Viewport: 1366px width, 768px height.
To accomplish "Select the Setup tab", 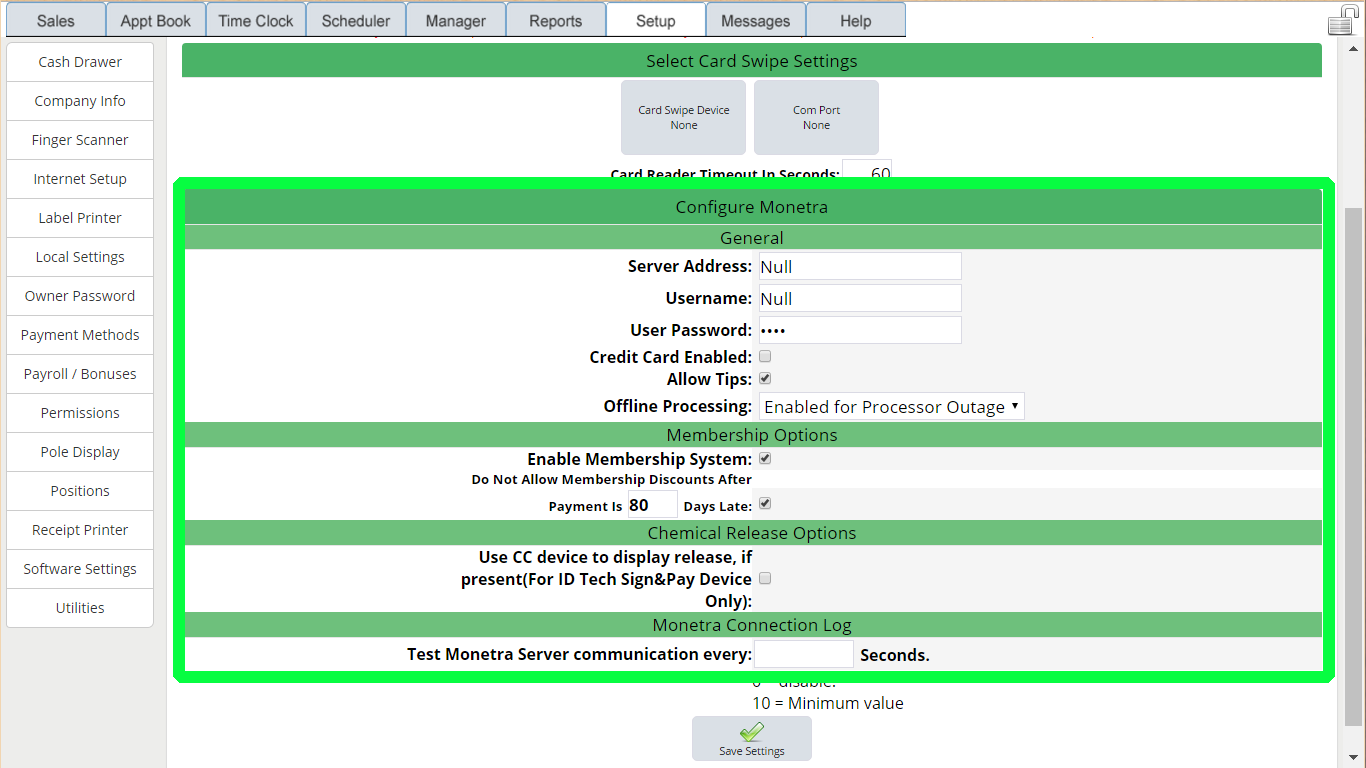I will click(655, 20).
